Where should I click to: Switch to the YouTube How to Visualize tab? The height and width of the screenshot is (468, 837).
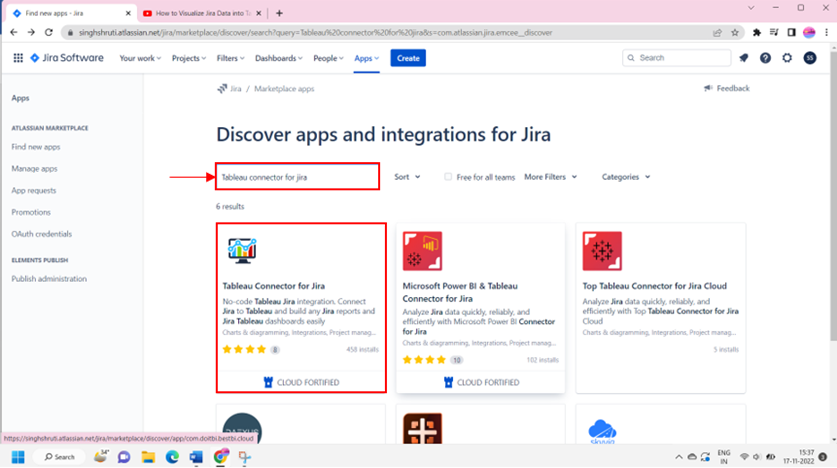pos(203,13)
